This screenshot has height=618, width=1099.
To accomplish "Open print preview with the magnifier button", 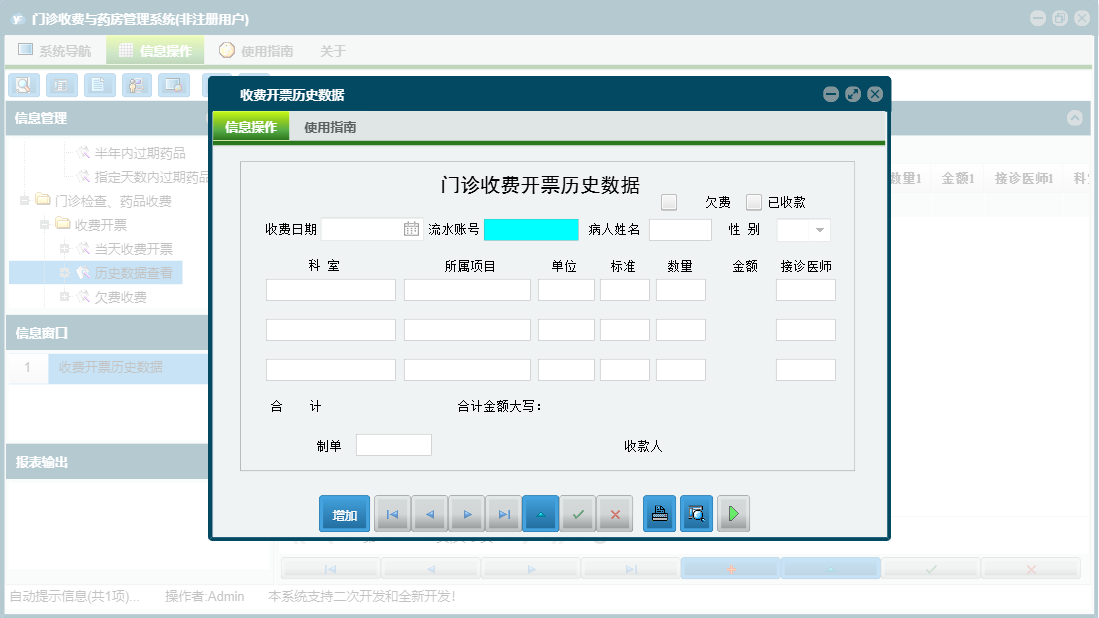I will [696, 514].
